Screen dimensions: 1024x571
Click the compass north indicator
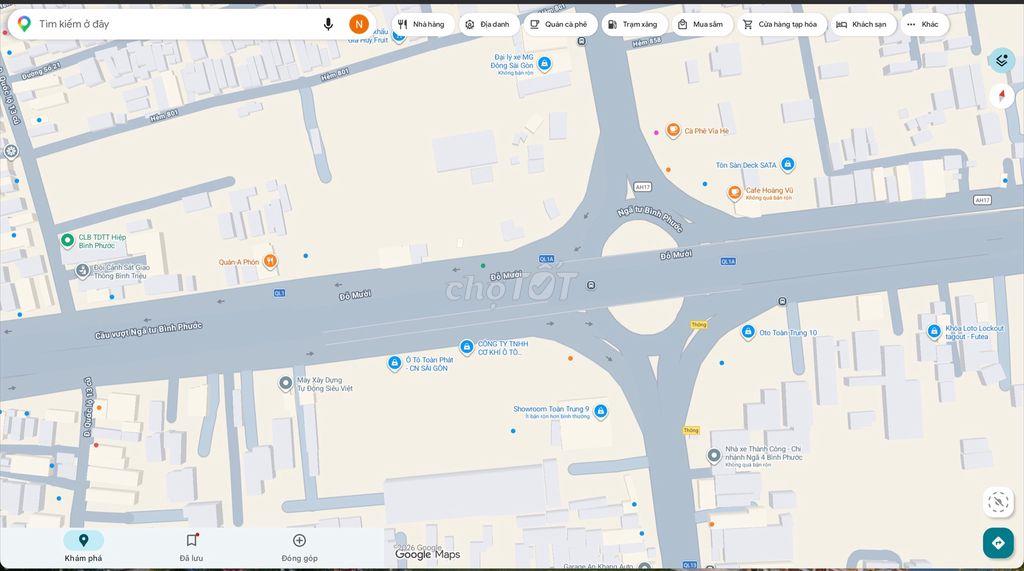[x=1001, y=96]
